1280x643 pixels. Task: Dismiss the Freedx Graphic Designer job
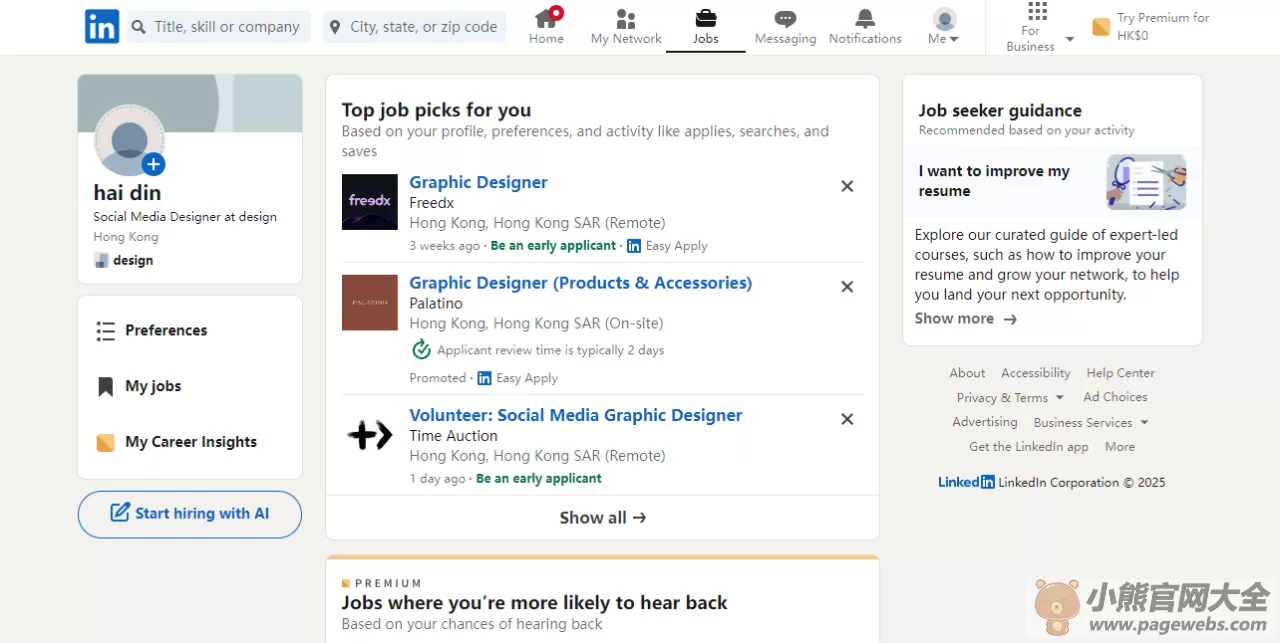coord(847,186)
